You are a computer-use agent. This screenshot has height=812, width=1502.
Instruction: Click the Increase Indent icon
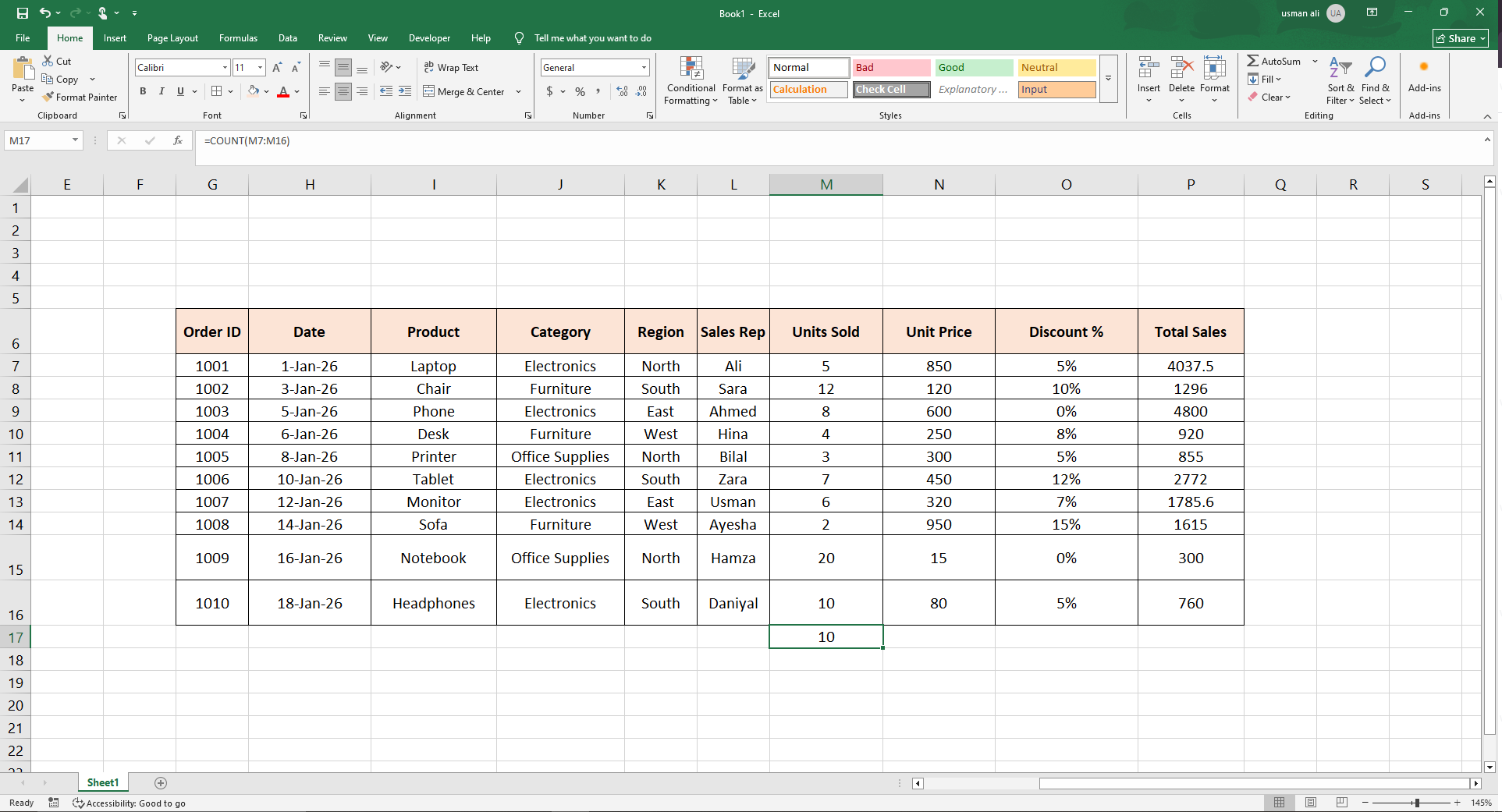405,92
